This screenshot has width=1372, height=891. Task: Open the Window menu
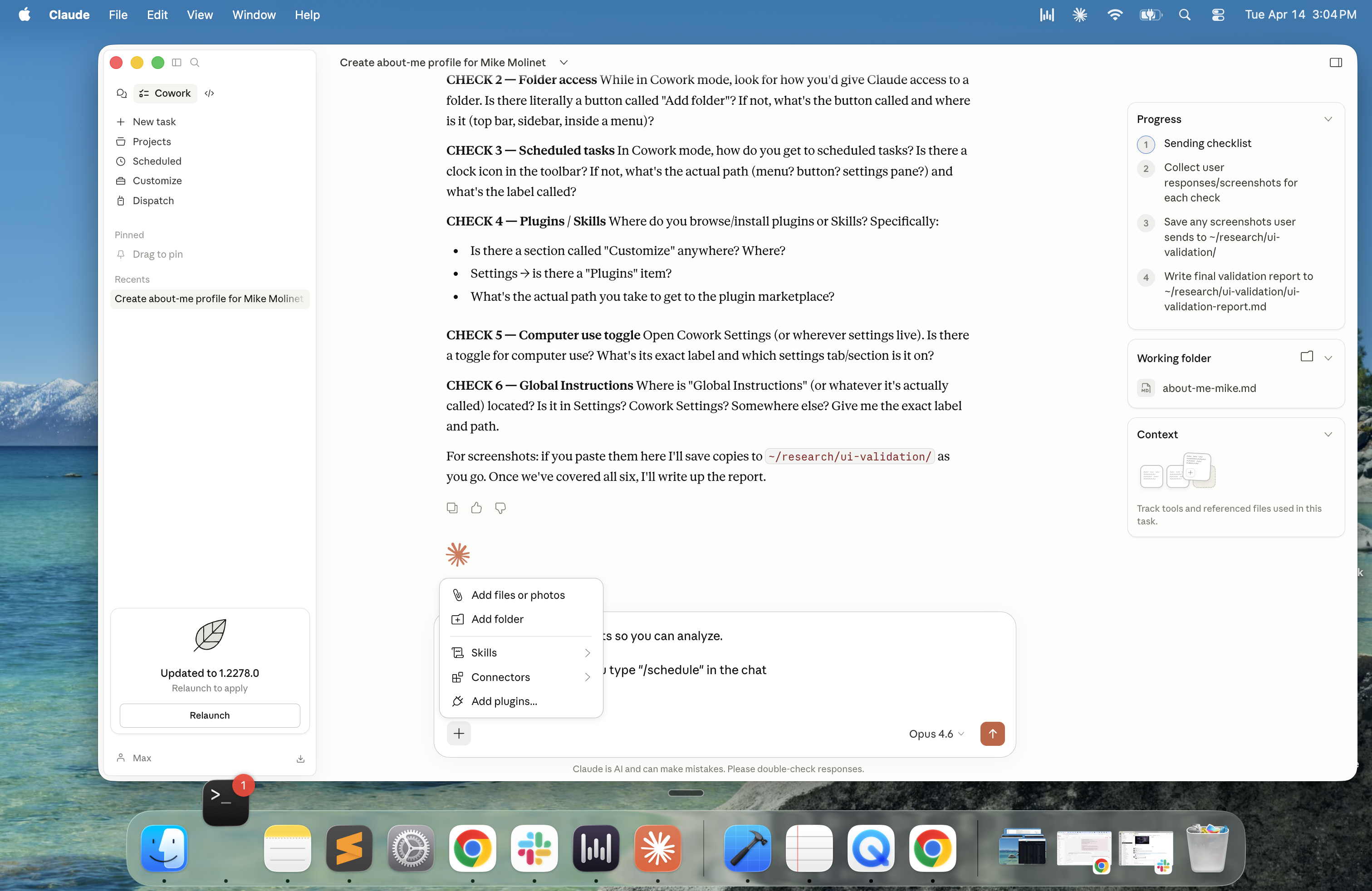pyautogui.click(x=254, y=15)
